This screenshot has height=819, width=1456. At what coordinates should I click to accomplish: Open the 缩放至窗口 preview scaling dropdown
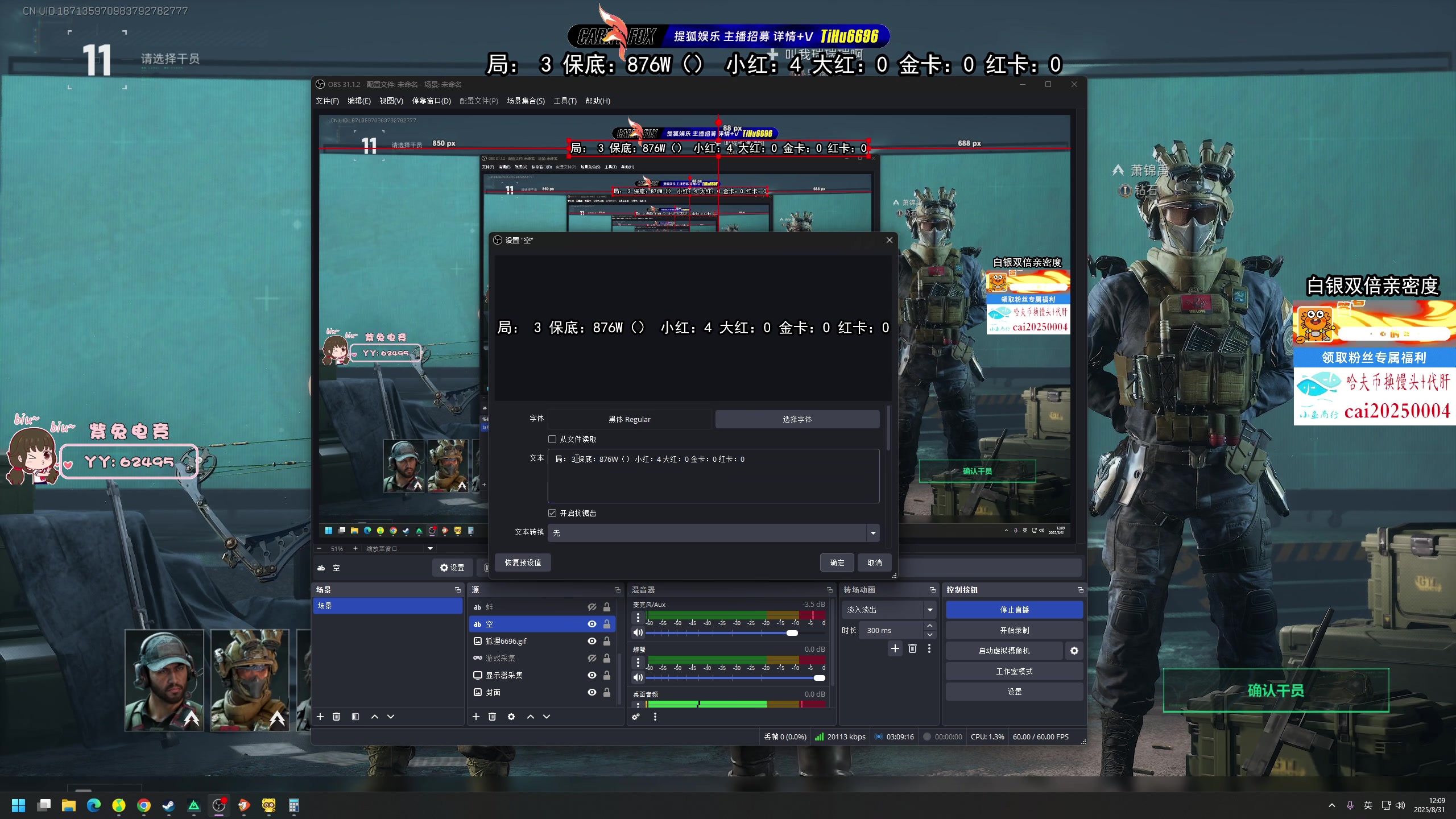pos(398,549)
